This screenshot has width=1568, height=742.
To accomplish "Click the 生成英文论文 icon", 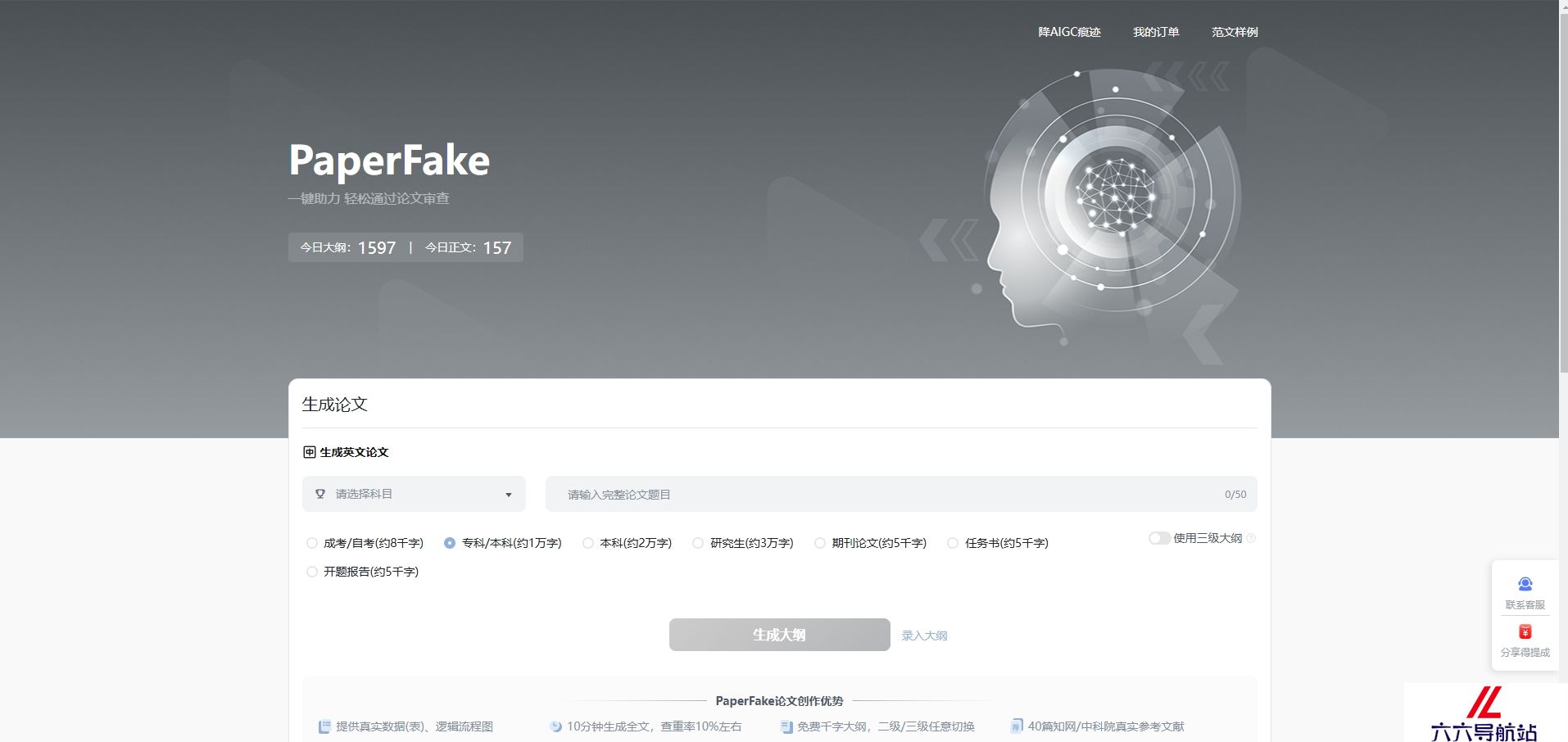I will pos(309,452).
